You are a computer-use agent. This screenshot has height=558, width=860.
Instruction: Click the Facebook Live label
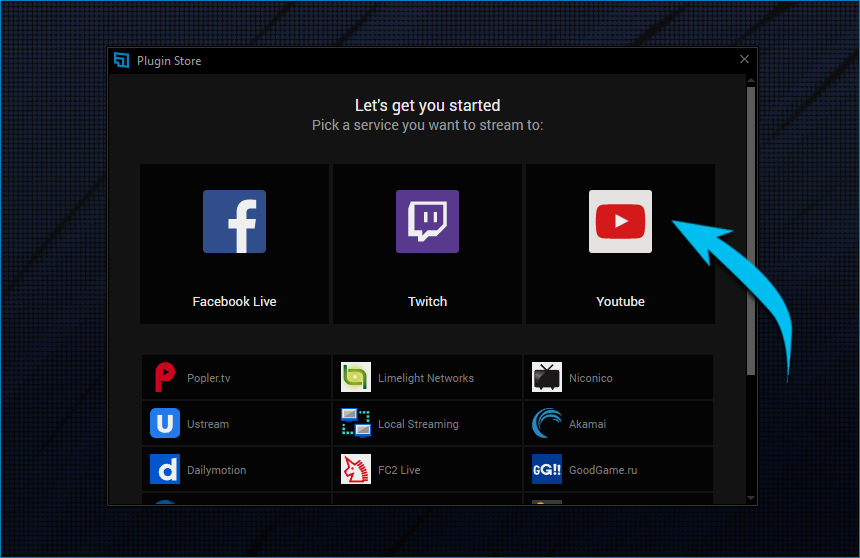pos(234,302)
